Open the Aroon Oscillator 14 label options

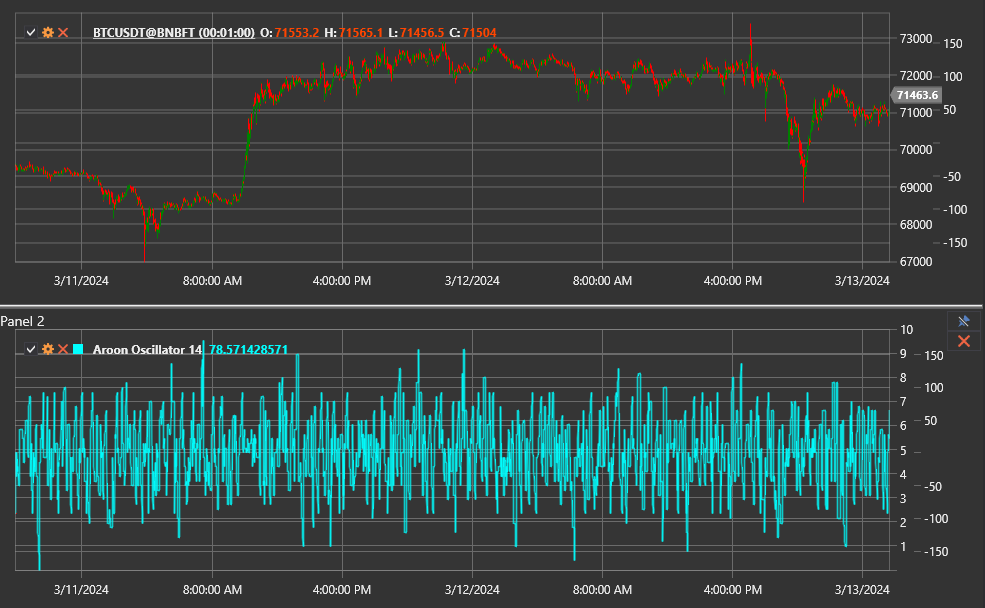tap(145, 350)
